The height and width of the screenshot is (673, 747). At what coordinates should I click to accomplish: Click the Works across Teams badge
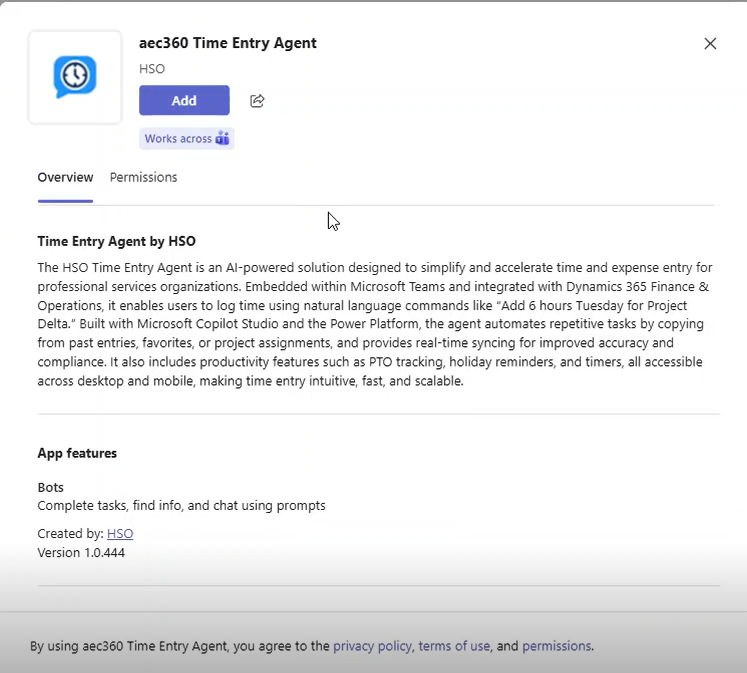pyautogui.click(x=186, y=139)
